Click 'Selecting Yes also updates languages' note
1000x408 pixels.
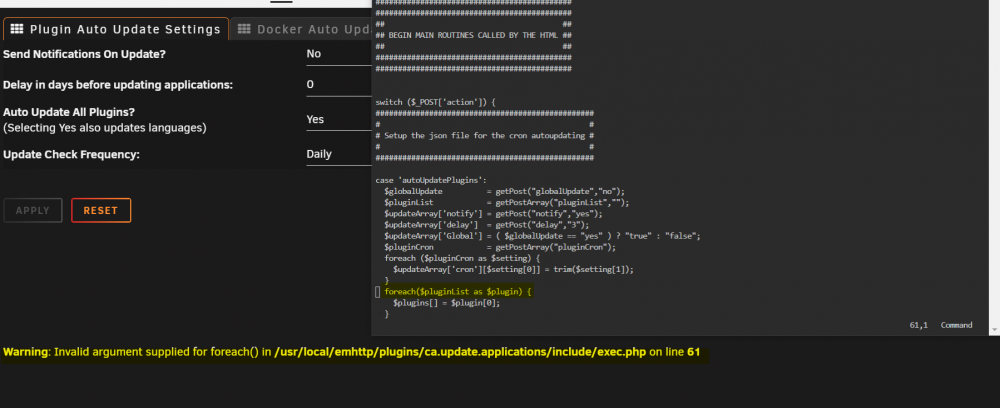[105, 128]
